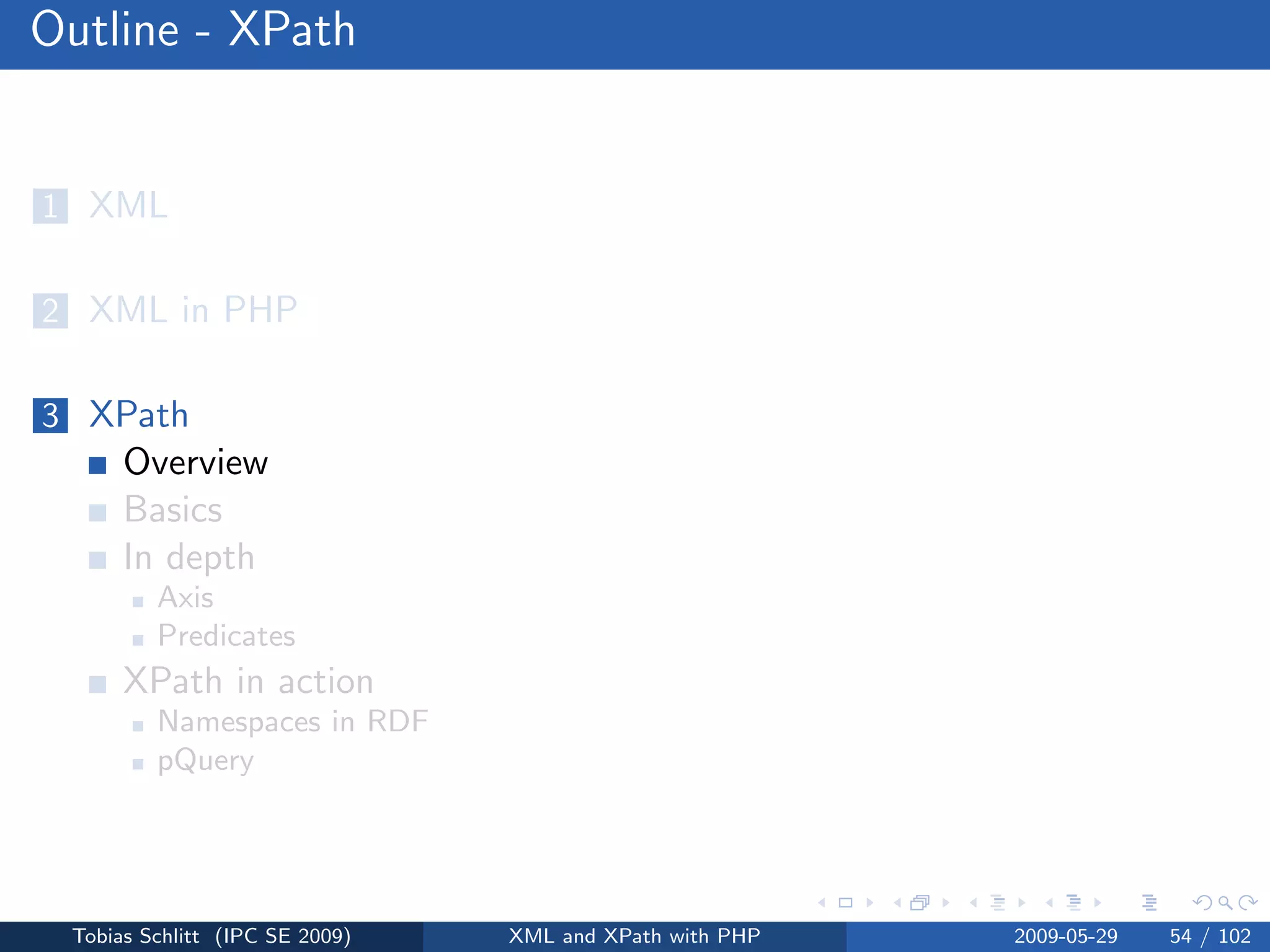The width and height of the screenshot is (1270, 952).
Task: Open the XML section link
Action: click(128, 205)
